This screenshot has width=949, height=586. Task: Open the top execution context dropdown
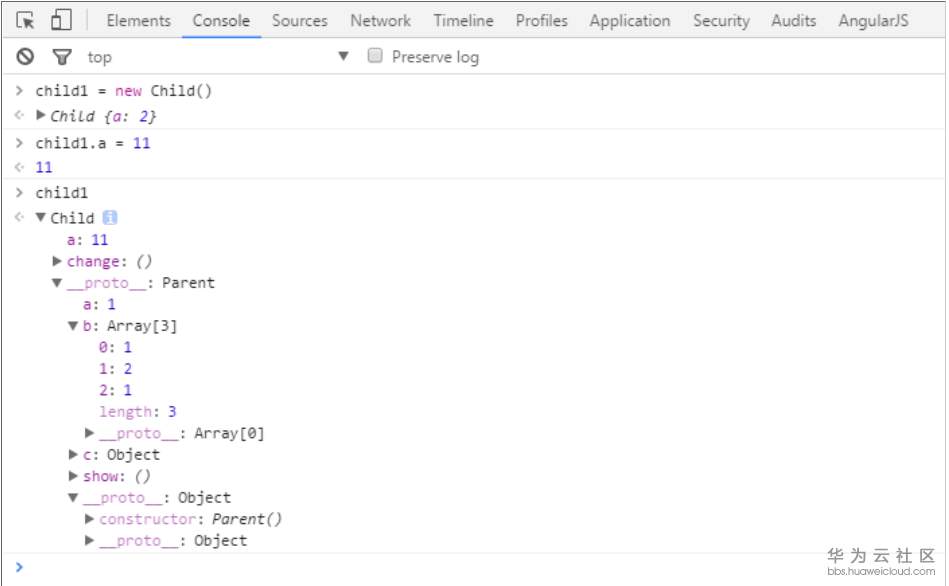pyautogui.click(x=343, y=56)
